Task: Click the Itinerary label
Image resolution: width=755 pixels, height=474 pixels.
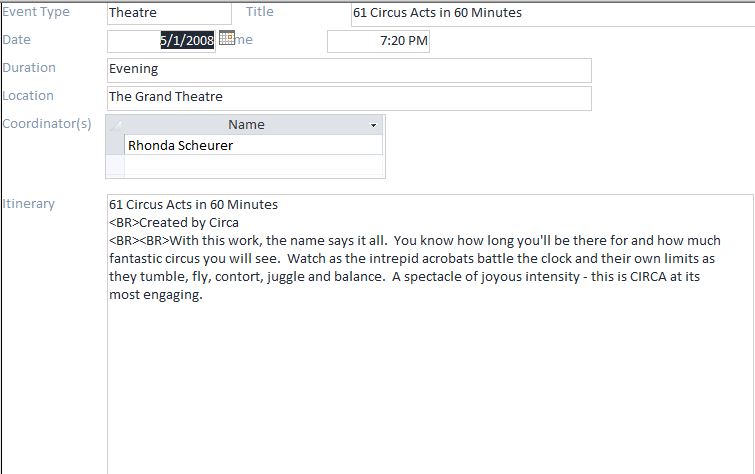Action: click(x=28, y=204)
